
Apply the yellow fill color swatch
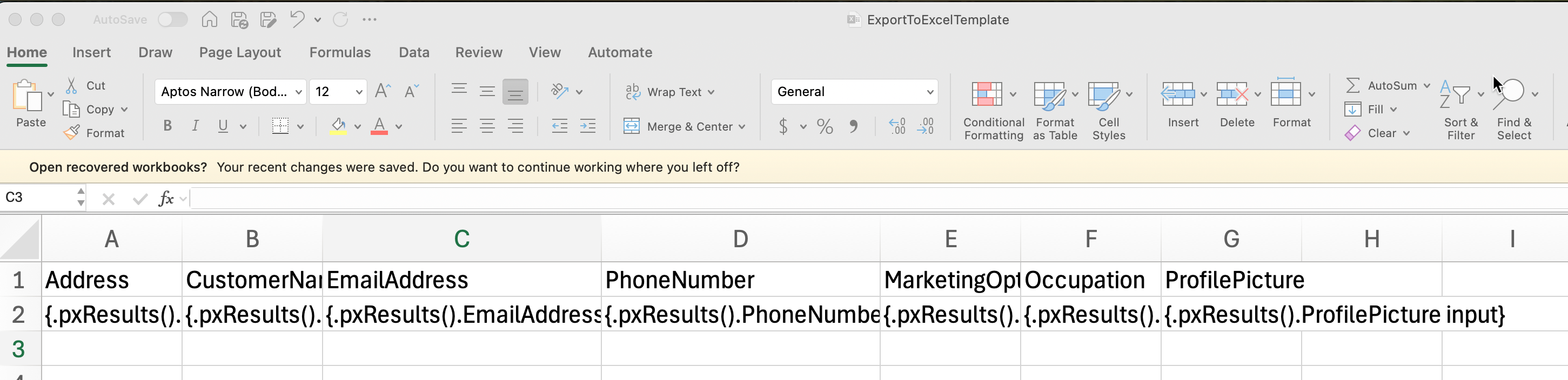338,126
